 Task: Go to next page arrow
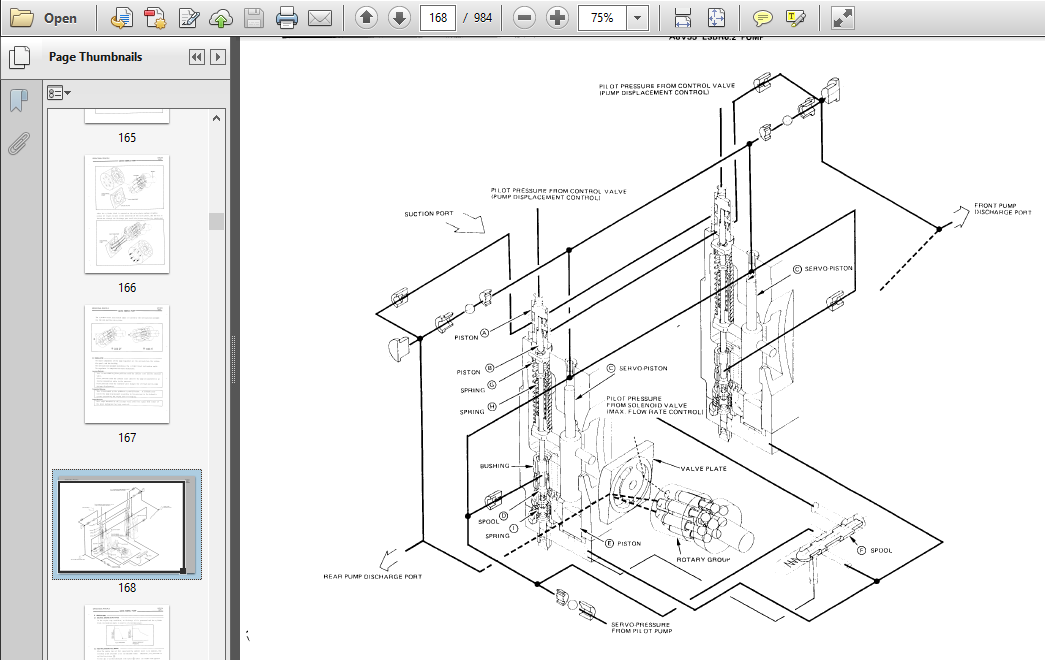(x=399, y=18)
